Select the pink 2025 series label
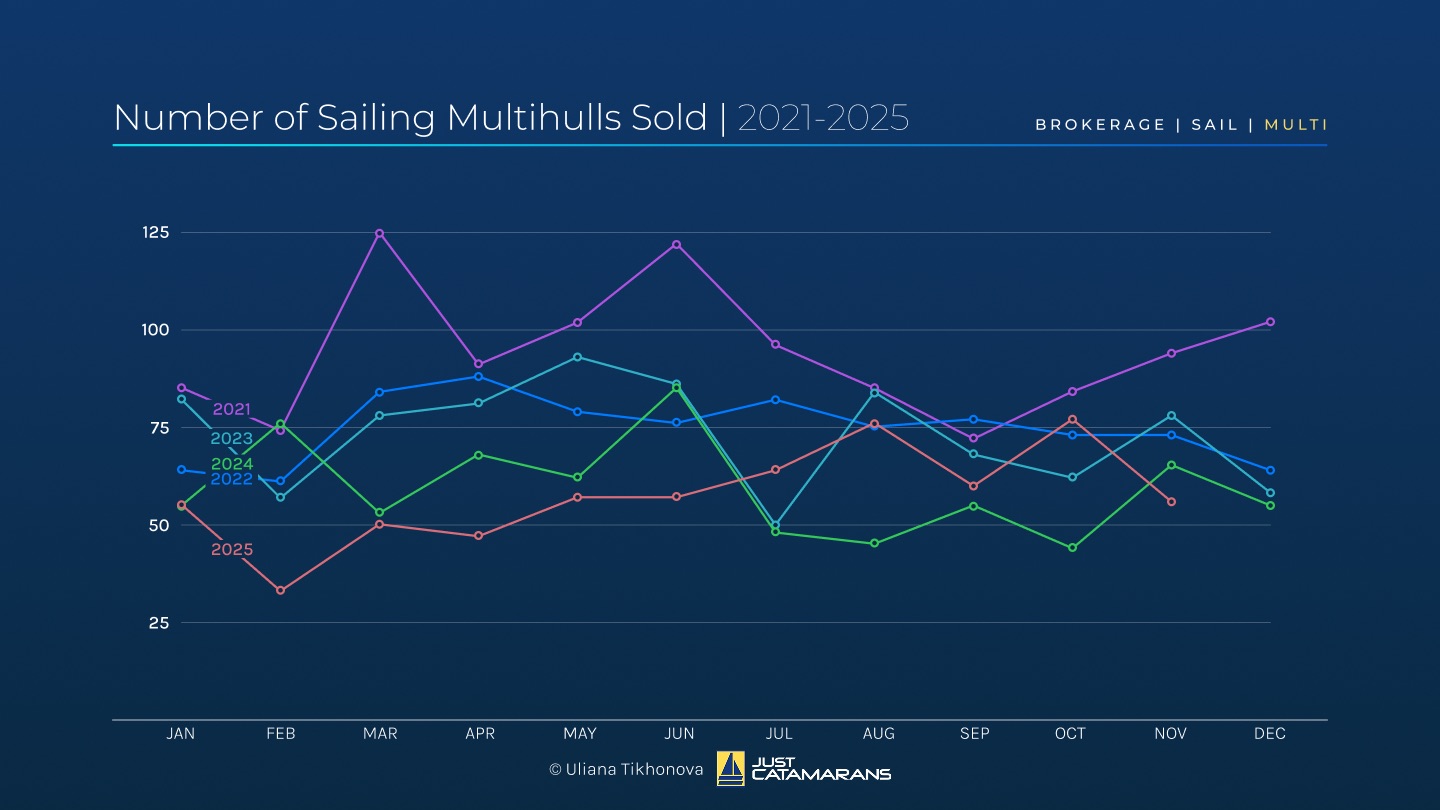 (231, 549)
